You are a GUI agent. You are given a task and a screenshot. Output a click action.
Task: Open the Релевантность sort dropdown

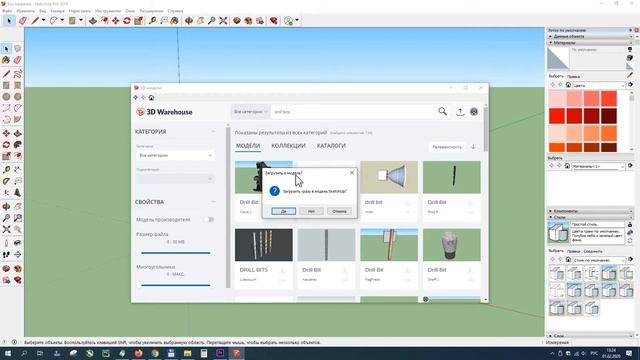tap(447, 147)
